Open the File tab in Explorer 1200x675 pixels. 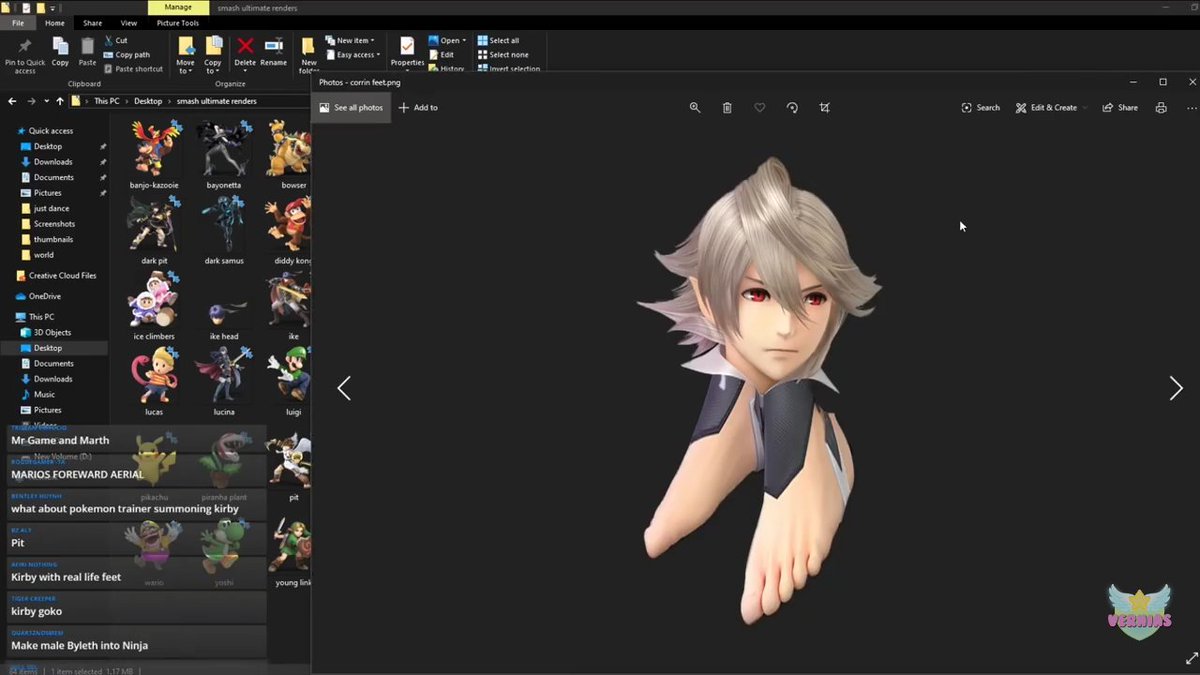(x=18, y=23)
